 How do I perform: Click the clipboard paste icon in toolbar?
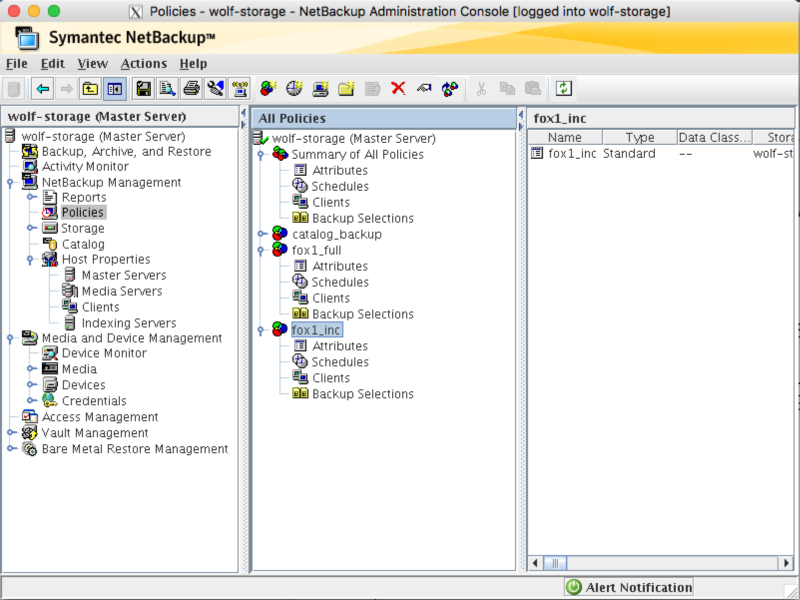point(533,89)
